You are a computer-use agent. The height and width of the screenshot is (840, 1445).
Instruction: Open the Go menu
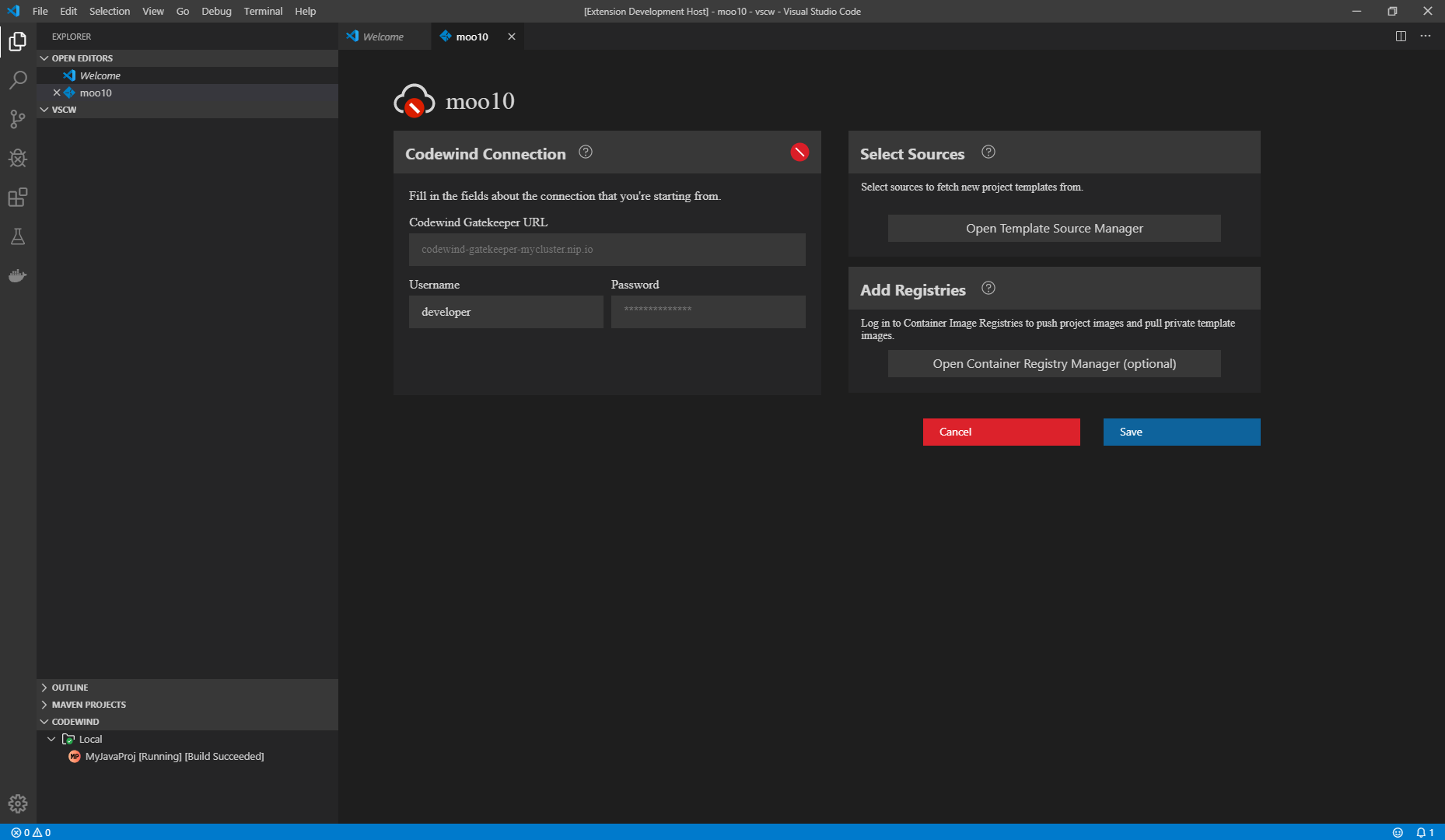coord(183,11)
